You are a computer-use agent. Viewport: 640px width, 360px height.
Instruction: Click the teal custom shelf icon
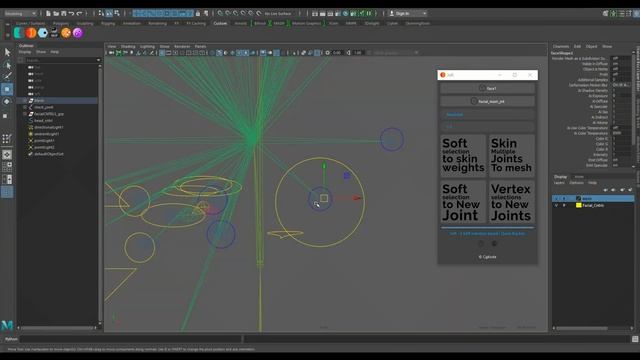pos(18,33)
